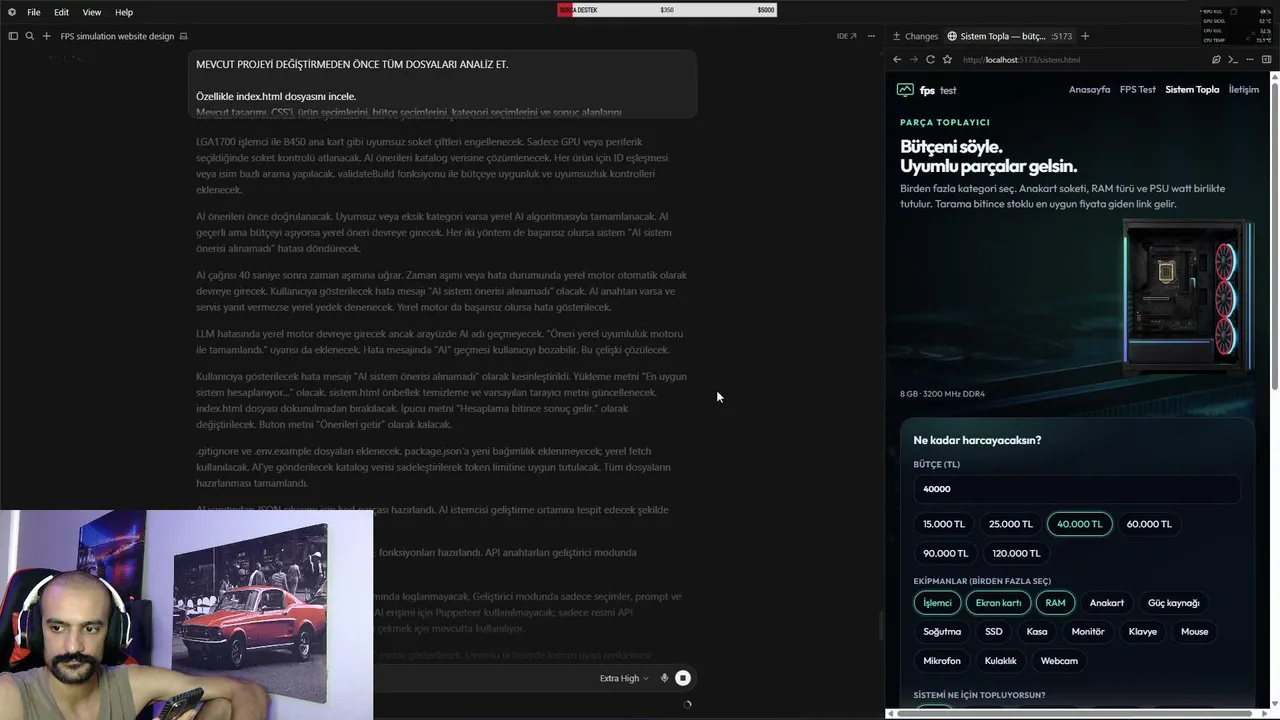1280x720 pixels.
Task: Click the 'Ne kadar harcayacaksın?' heading
Action: [977, 440]
